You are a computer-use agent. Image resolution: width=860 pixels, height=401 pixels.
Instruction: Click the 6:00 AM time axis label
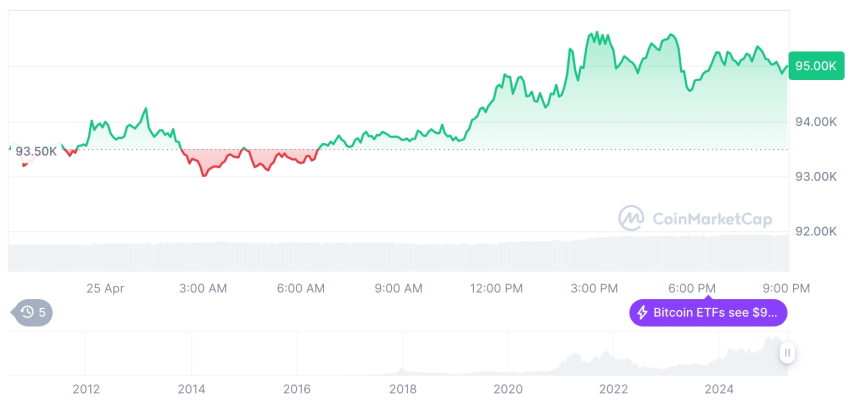tap(301, 288)
